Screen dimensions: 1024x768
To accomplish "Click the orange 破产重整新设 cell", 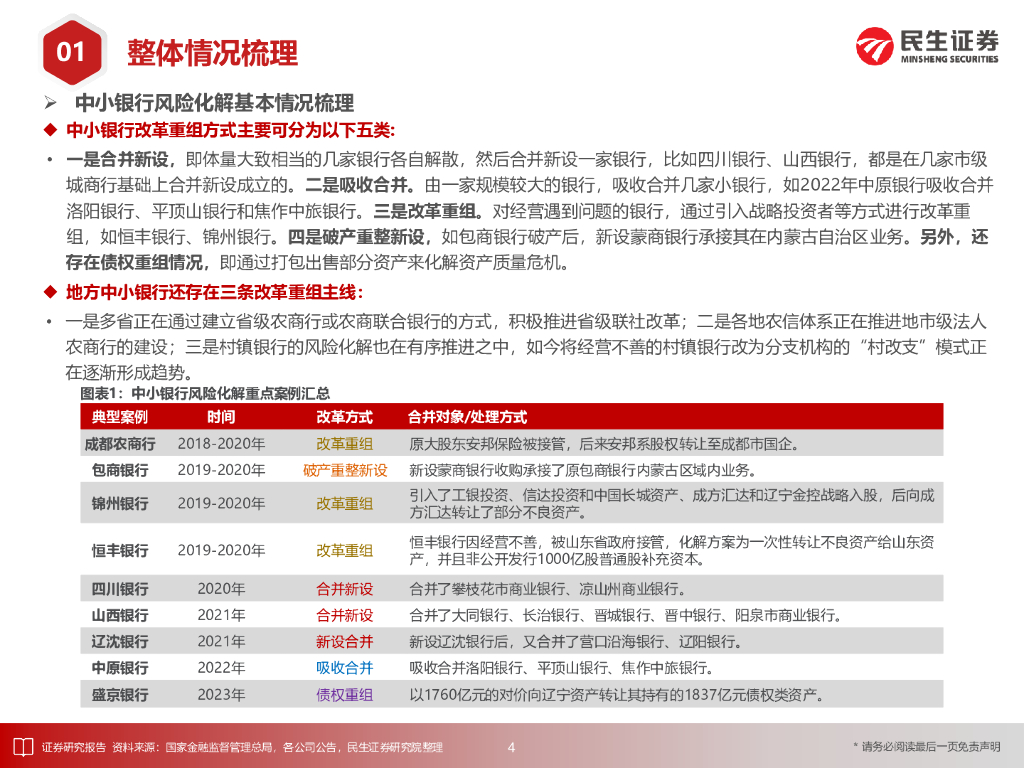I will [x=345, y=470].
